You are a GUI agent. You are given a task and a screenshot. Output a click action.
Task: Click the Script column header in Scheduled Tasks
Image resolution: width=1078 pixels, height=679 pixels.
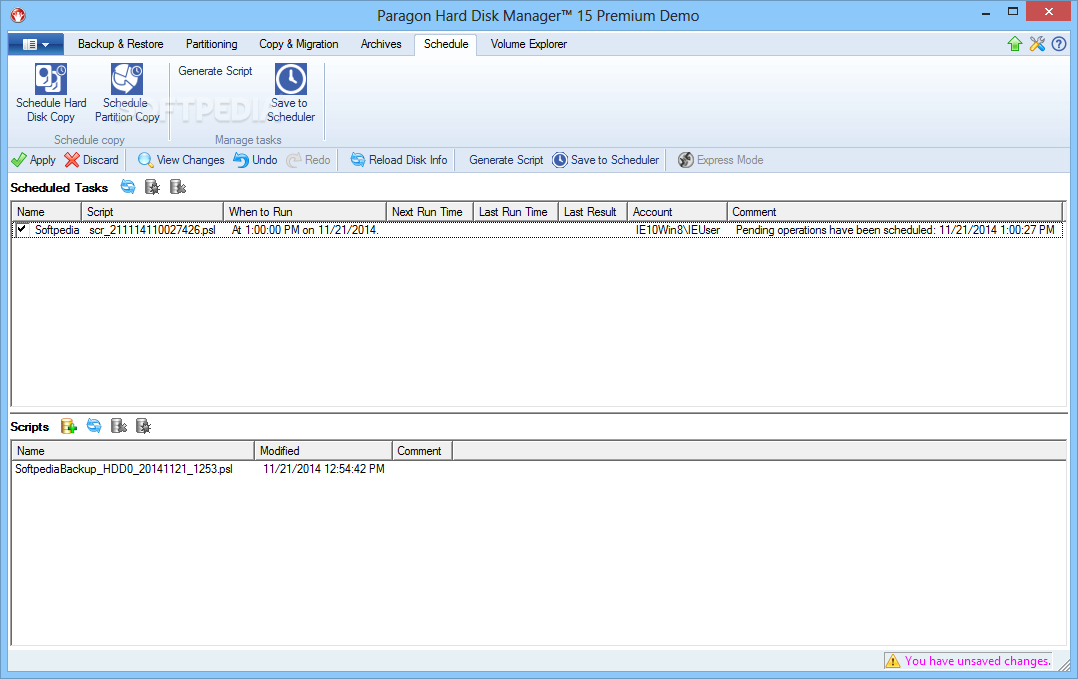click(x=153, y=212)
